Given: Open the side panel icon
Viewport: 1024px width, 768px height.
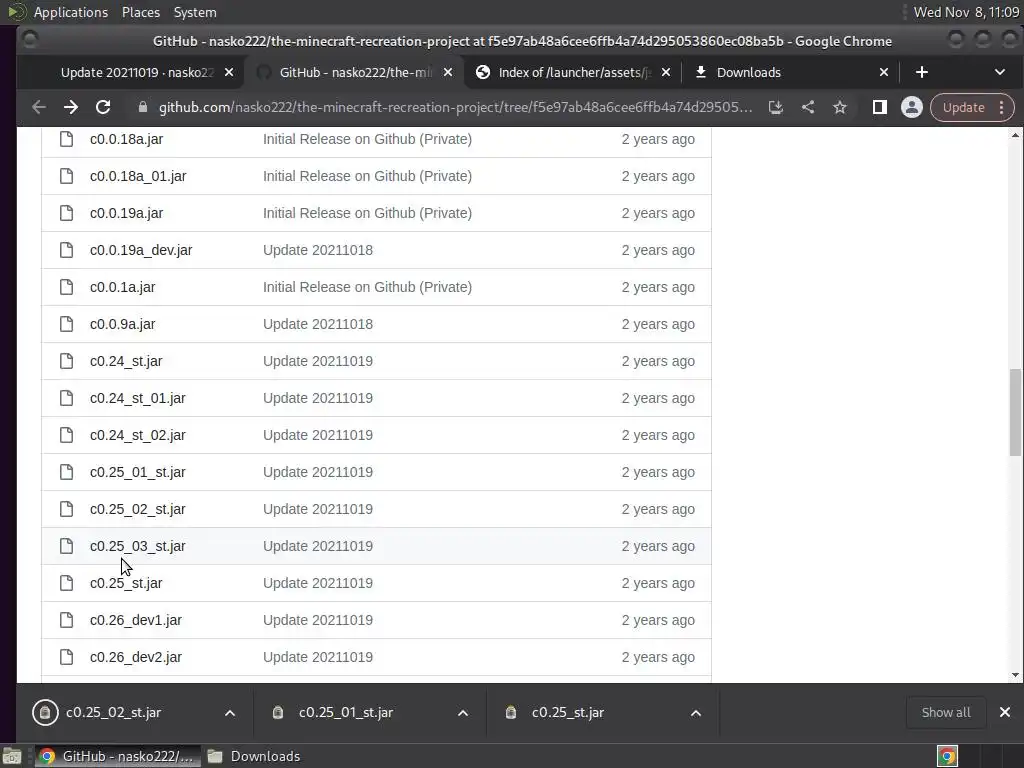Looking at the screenshot, I should (x=880, y=107).
